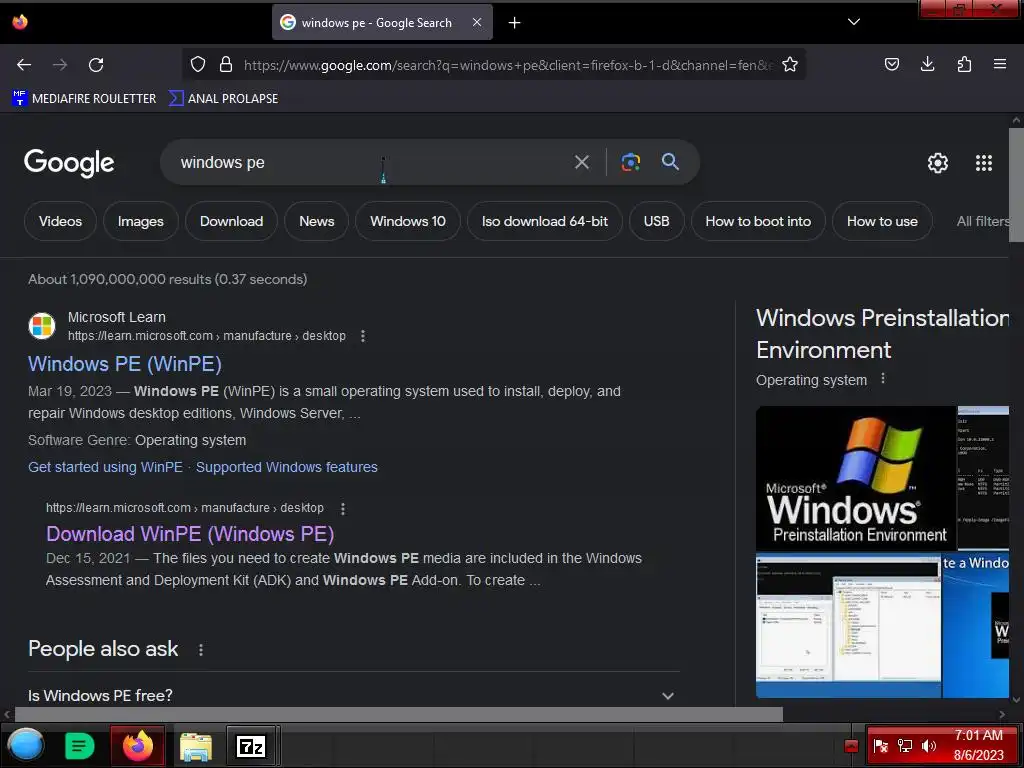This screenshot has width=1024, height=768.
Task: Open the 7-Zip taskbar button
Action: coord(251,745)
